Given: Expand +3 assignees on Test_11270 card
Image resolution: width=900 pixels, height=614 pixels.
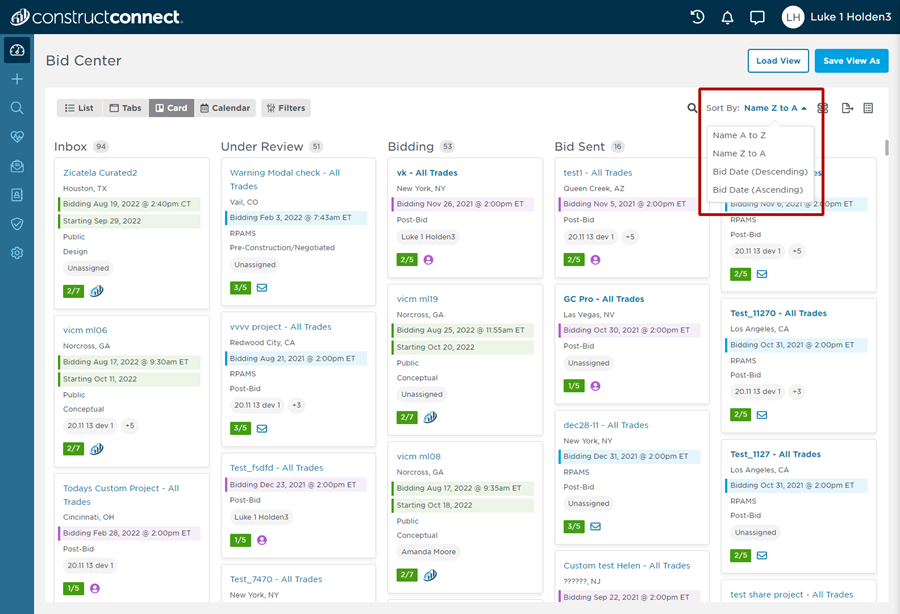Looking at the screenshot, I should coord(797,391).
